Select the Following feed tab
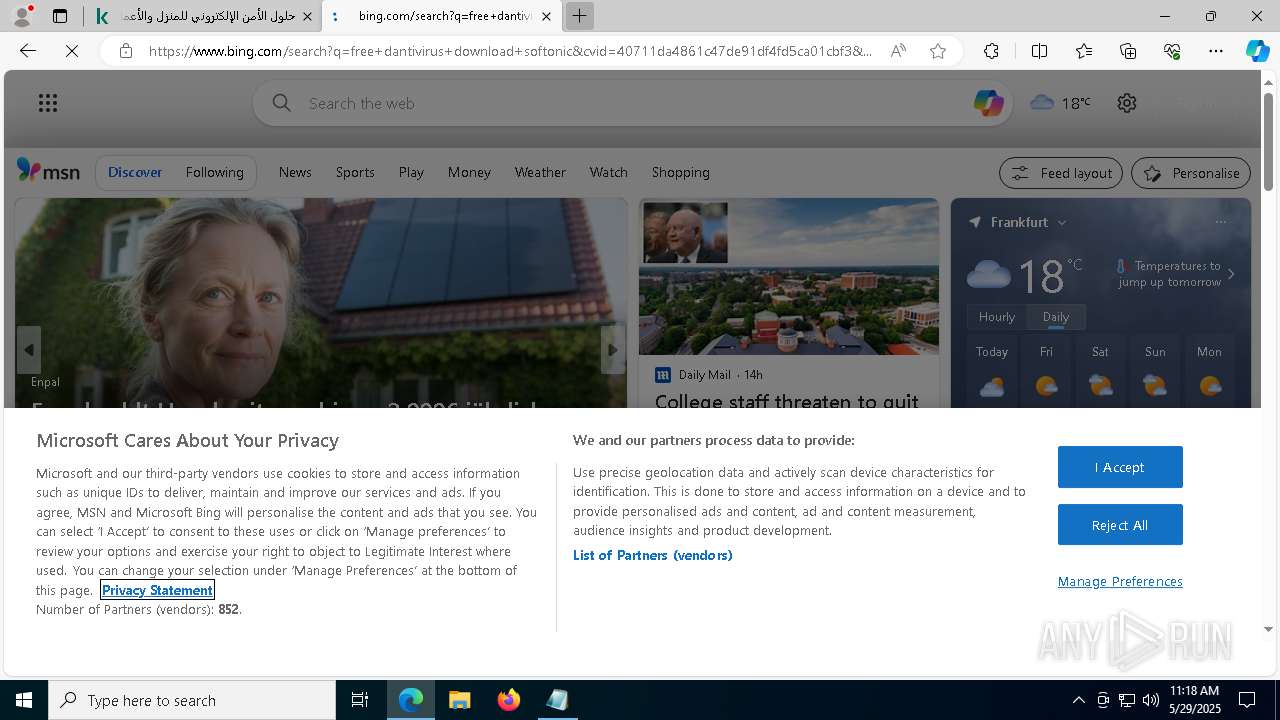 coord(214,172)
